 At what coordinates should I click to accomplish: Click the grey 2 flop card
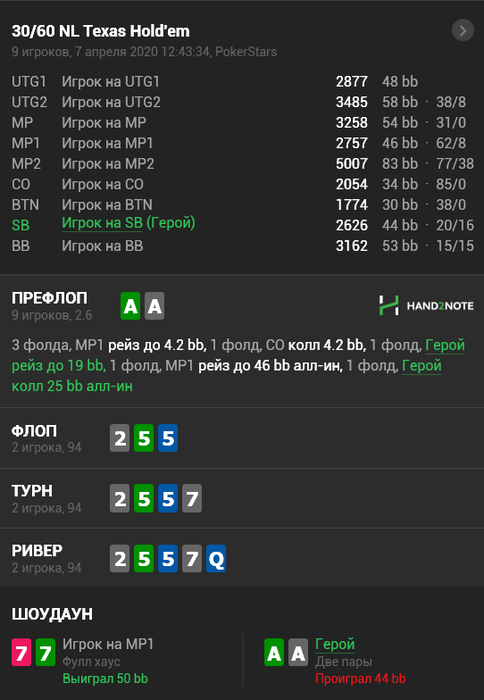pos(120,438)
